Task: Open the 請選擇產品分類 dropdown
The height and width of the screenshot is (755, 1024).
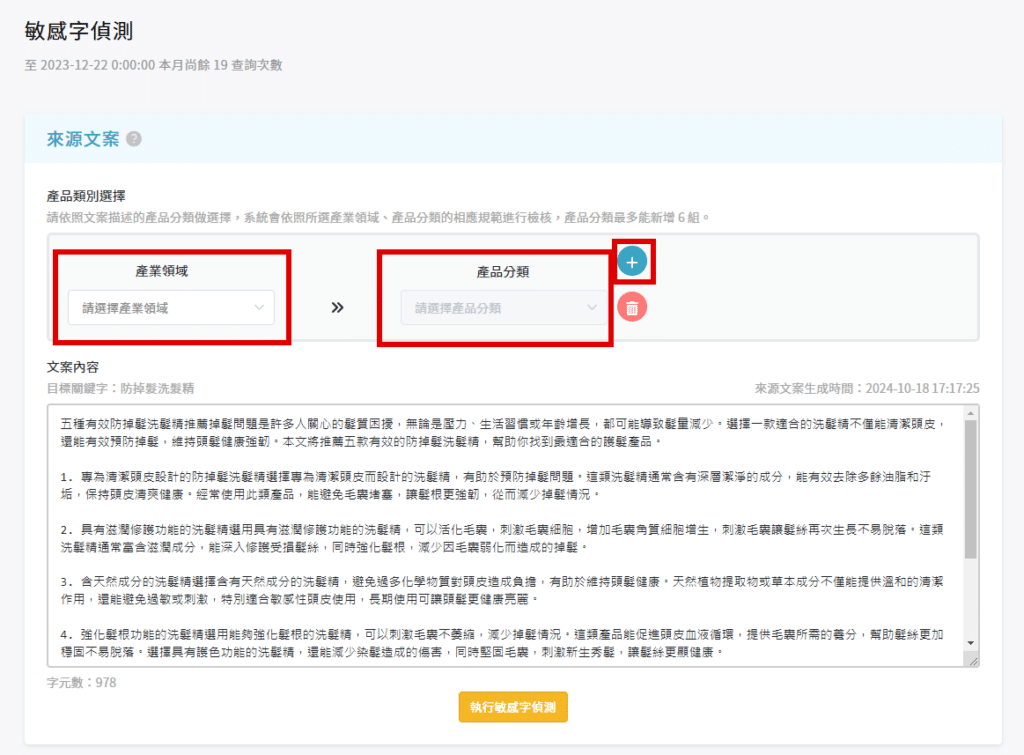Action: click(504, 308)
